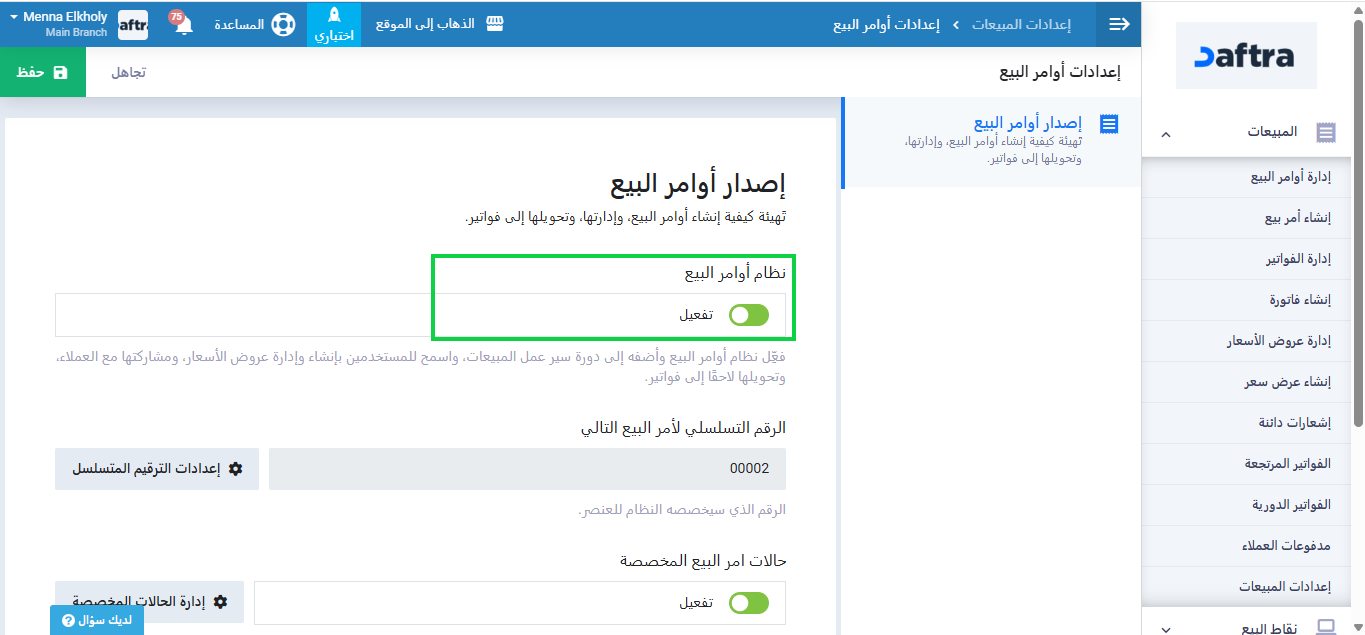1365x635 pixels.
Task: Click the green Save button
Action: [43, 73]
